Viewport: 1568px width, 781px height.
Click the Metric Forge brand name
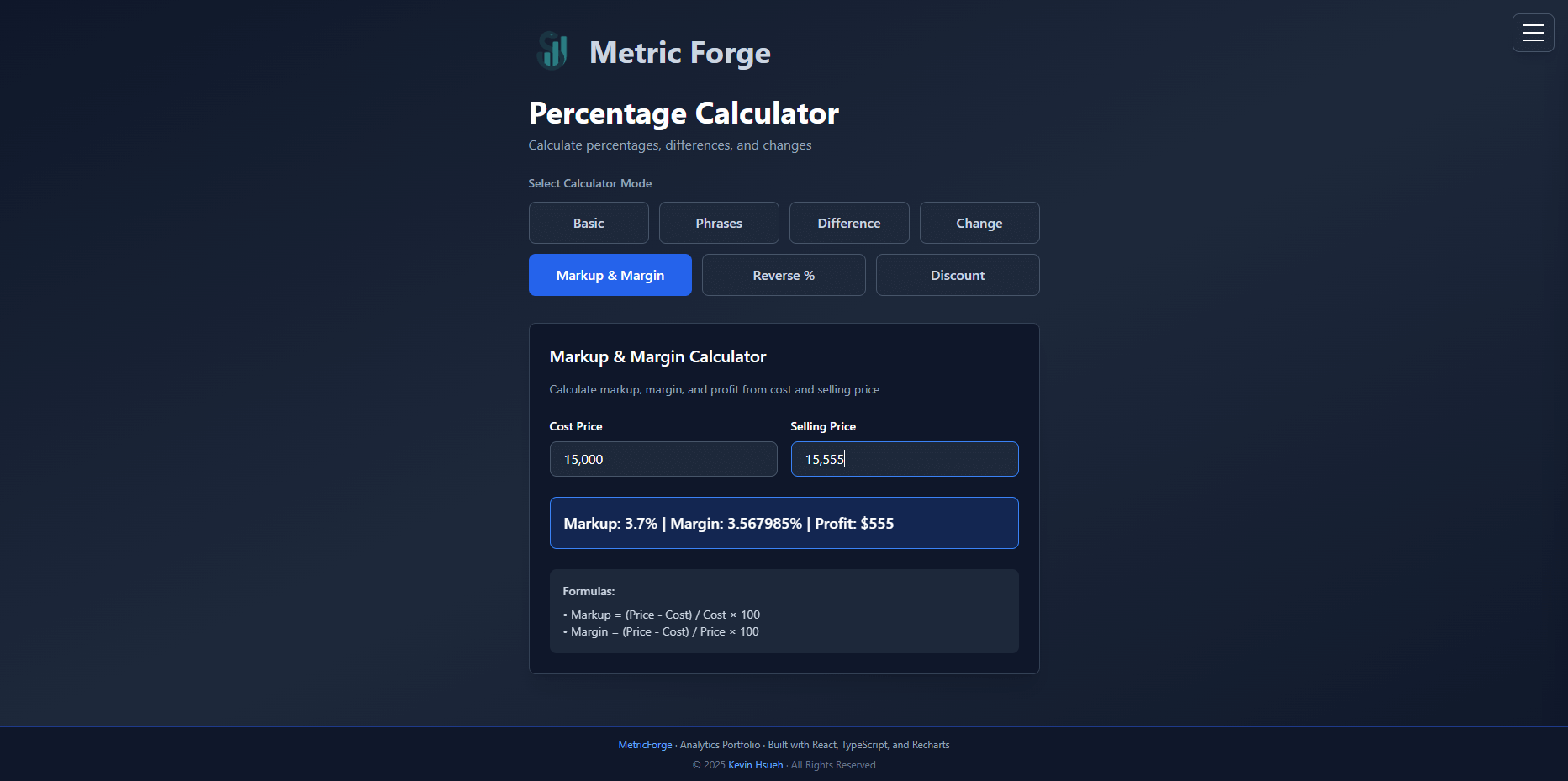(x=679, y=52)
